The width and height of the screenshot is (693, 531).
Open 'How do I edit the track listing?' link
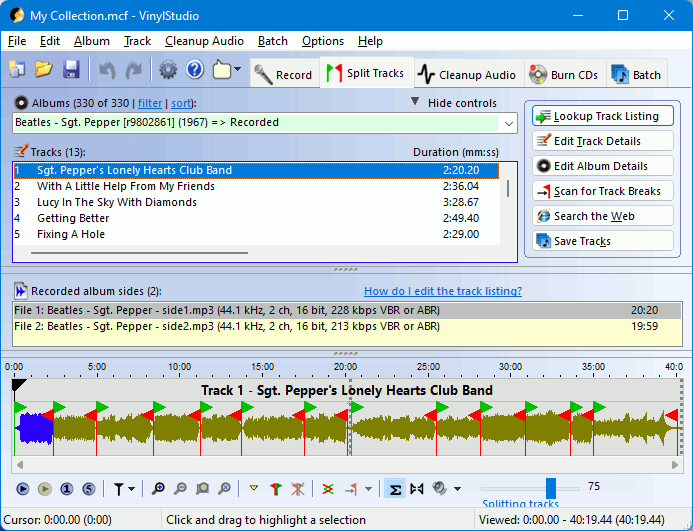coord(443,291)
